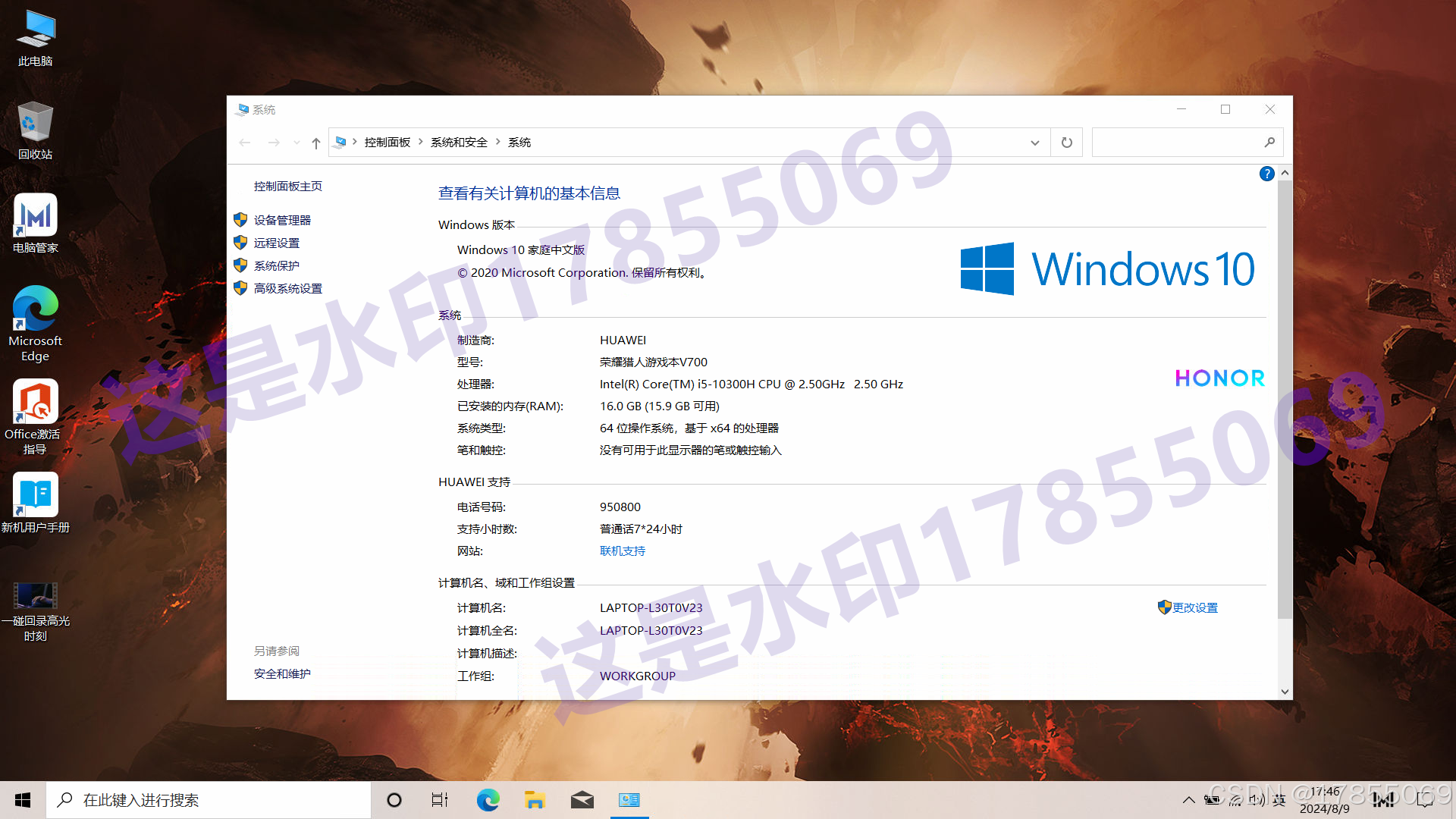Open System protection (系统保护) link

(x=276, y=265)
